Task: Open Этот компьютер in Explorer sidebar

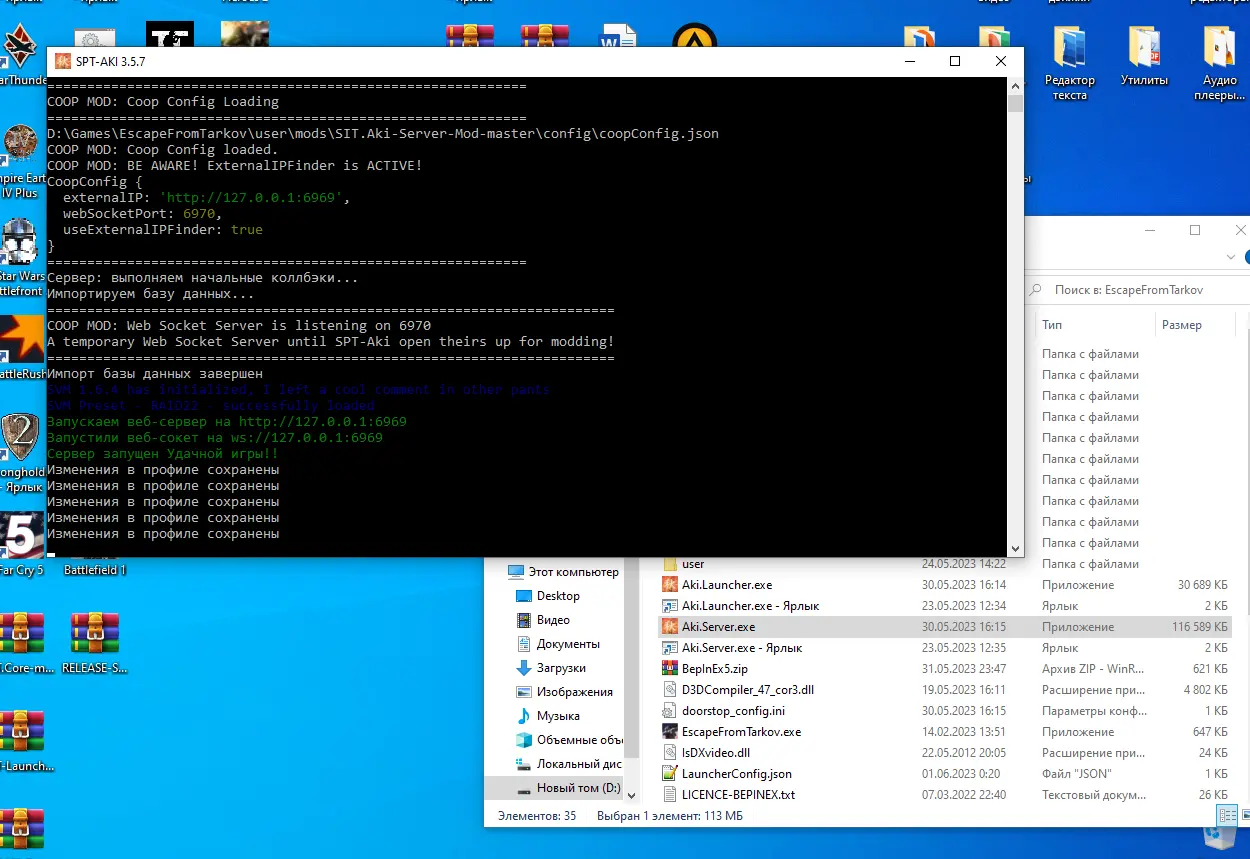Action: [x=564, y=572]
